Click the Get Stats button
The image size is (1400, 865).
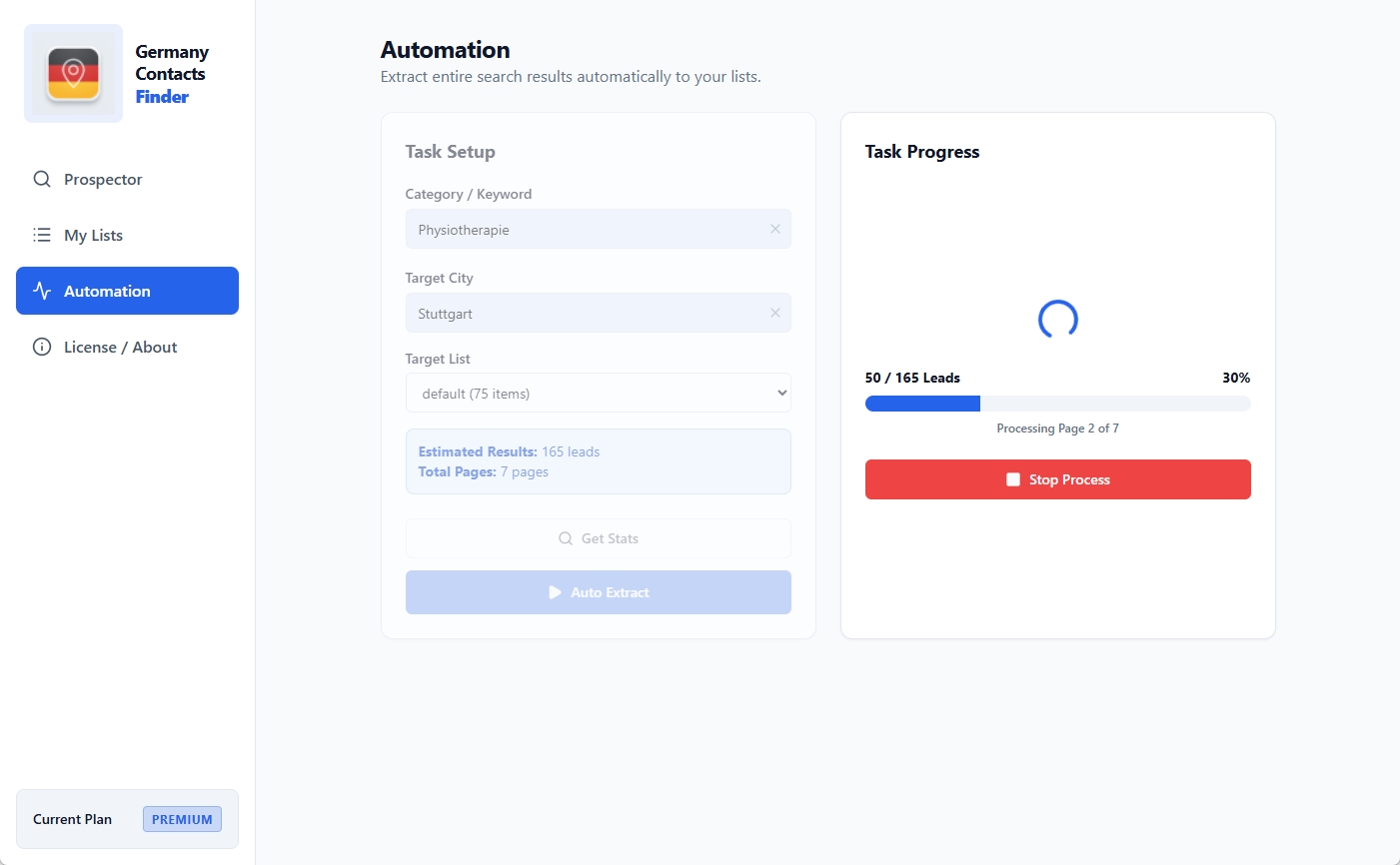click(598, 538)
